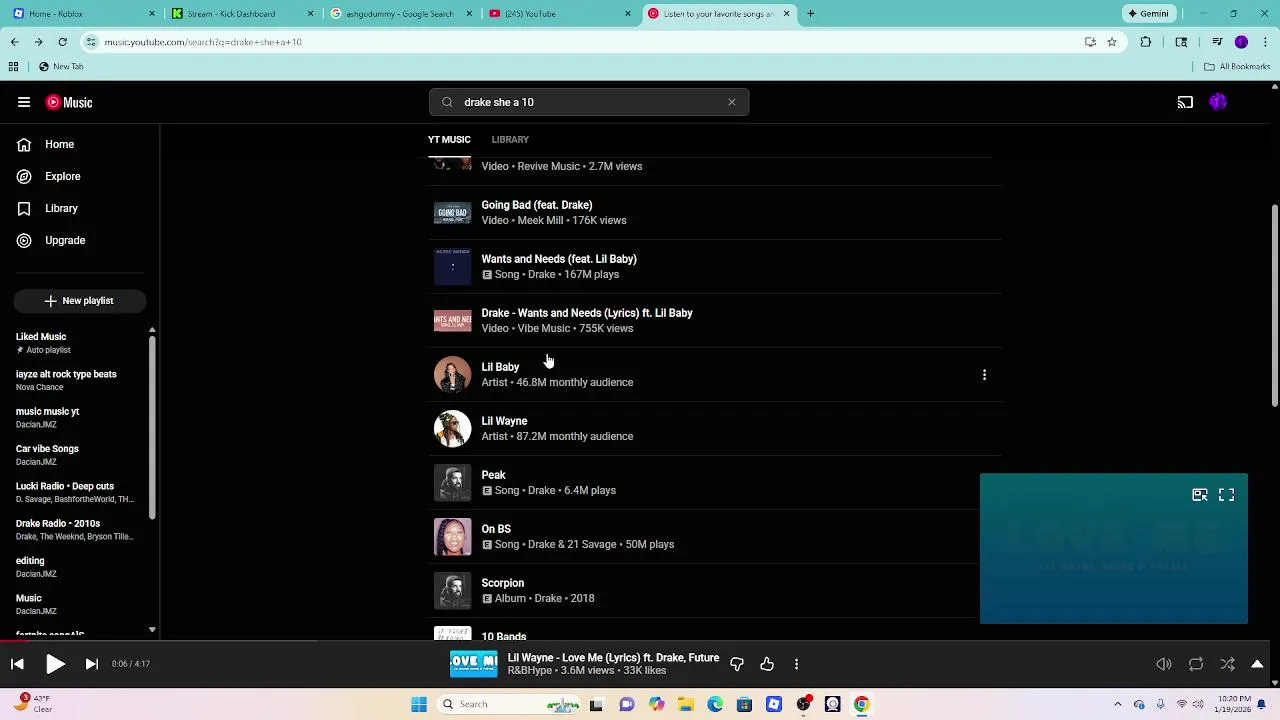Screen dimensions: 1280x720
Task: Open the Windows Start menu
Action: (x=419, y=704)
